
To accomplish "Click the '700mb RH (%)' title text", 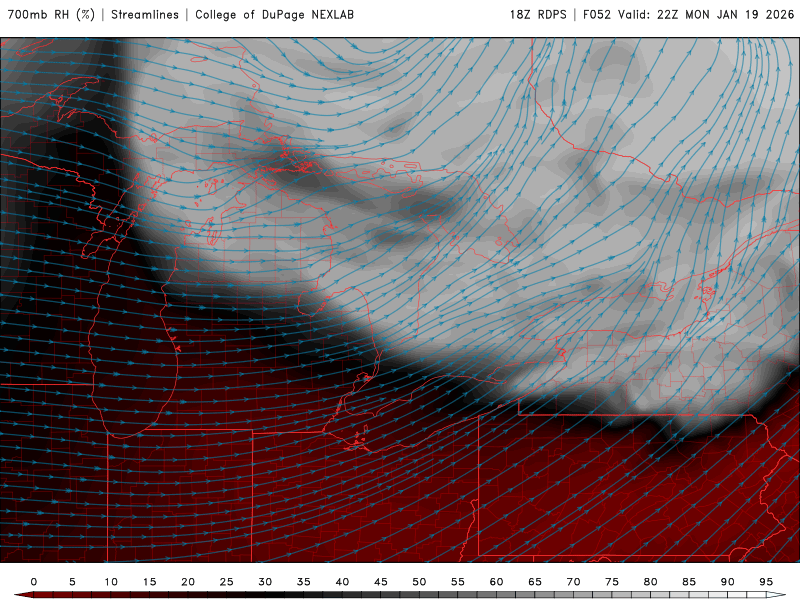I will (51, 14).
